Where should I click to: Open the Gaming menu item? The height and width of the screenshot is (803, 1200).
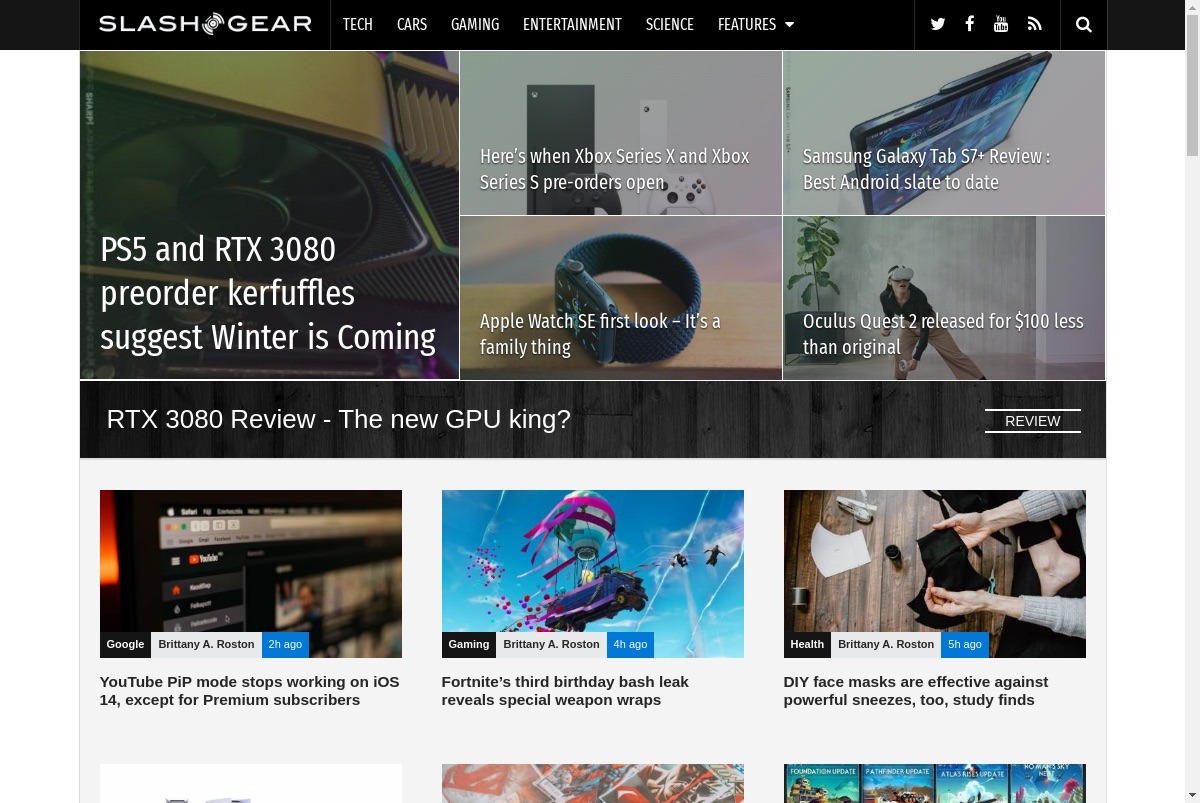pyautogui.click(x=475, y=24)
